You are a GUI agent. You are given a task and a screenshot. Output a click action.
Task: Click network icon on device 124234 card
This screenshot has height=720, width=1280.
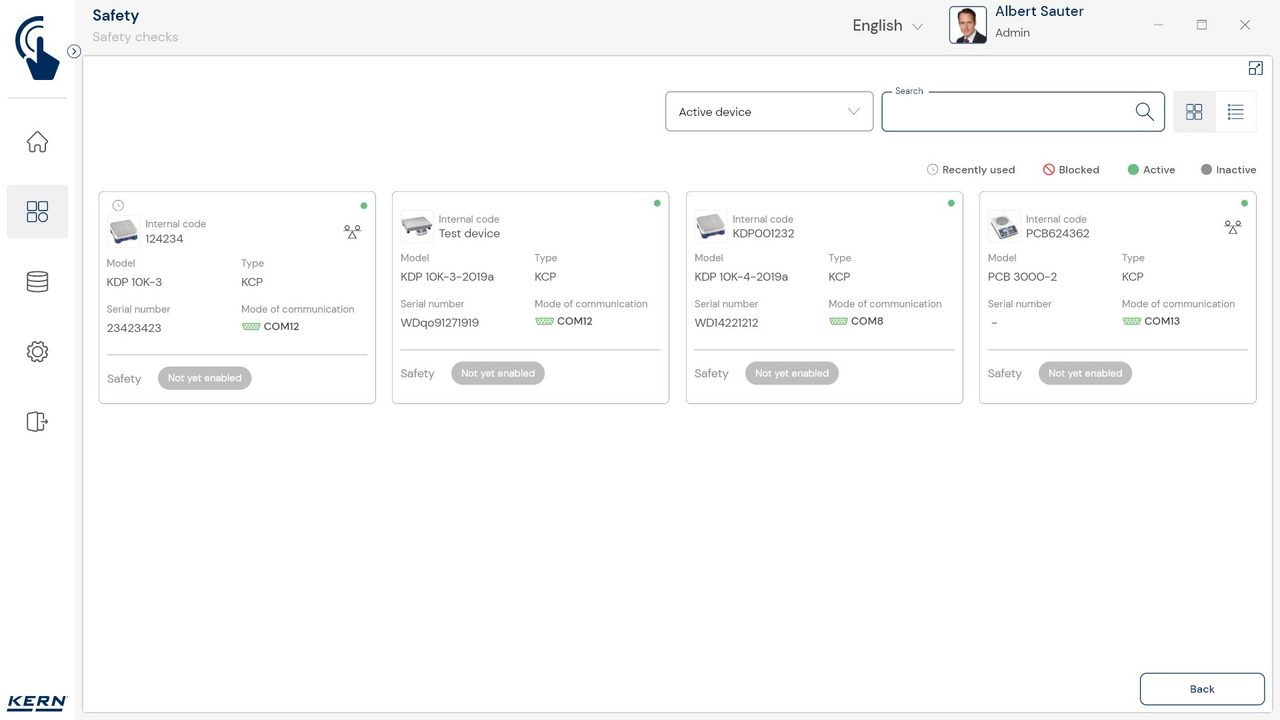pos(352,232)
